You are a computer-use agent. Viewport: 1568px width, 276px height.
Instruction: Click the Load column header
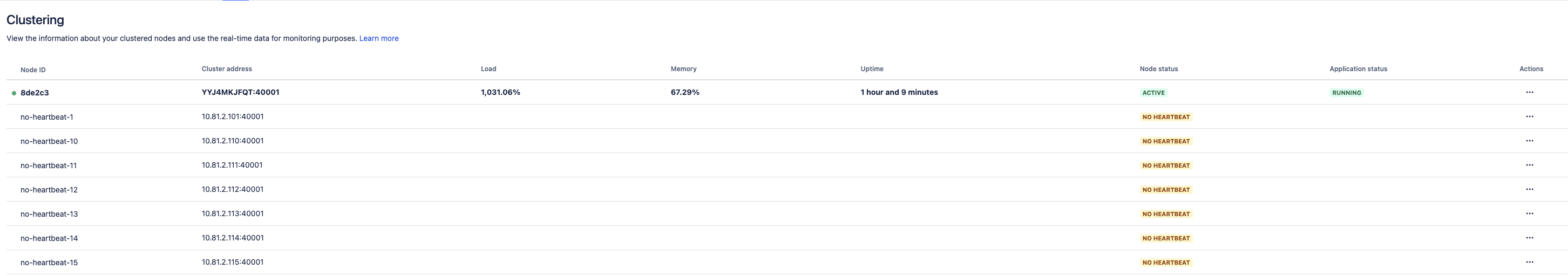(488, 70)
